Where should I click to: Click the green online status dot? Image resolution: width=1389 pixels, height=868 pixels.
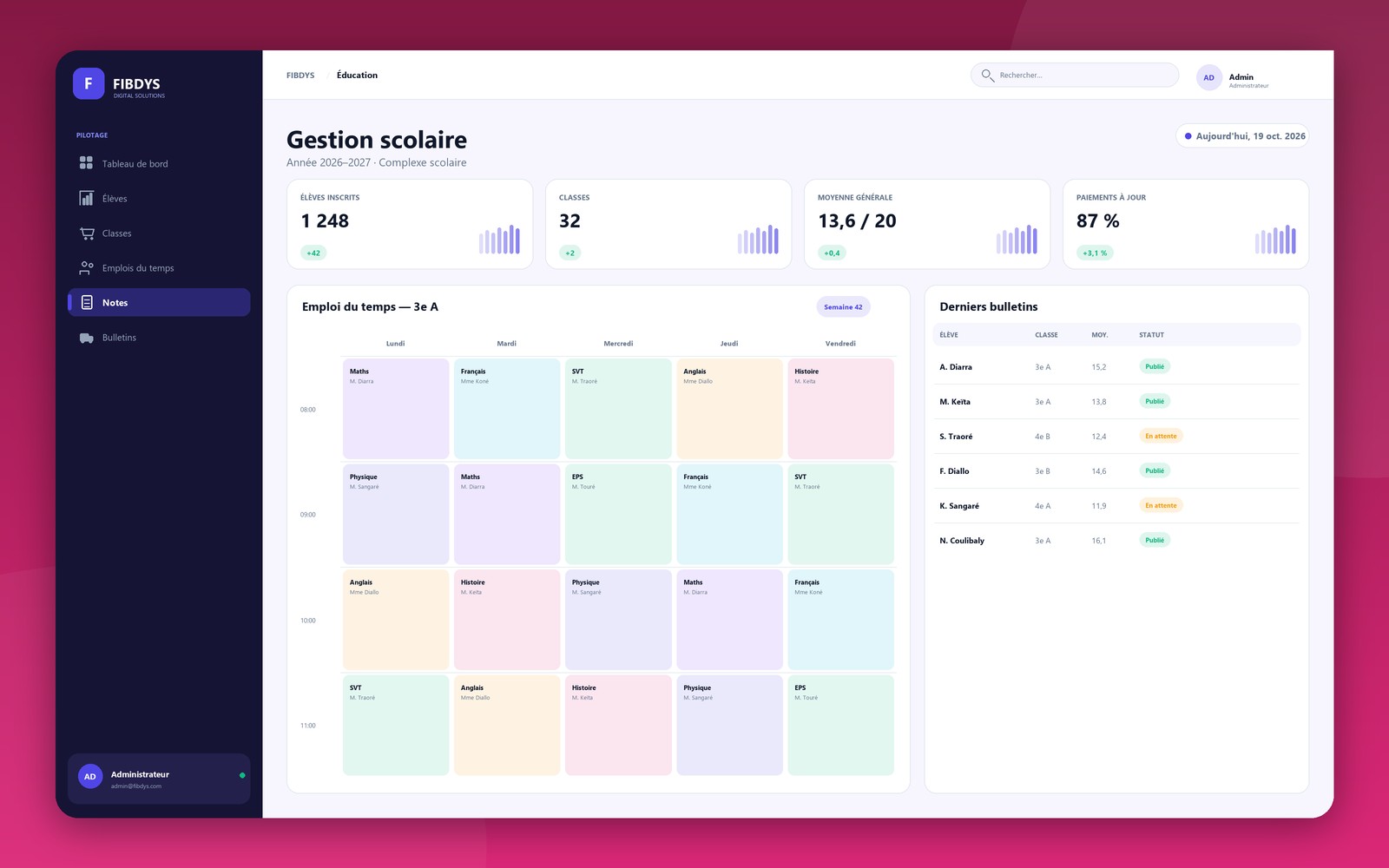(242, 775)
